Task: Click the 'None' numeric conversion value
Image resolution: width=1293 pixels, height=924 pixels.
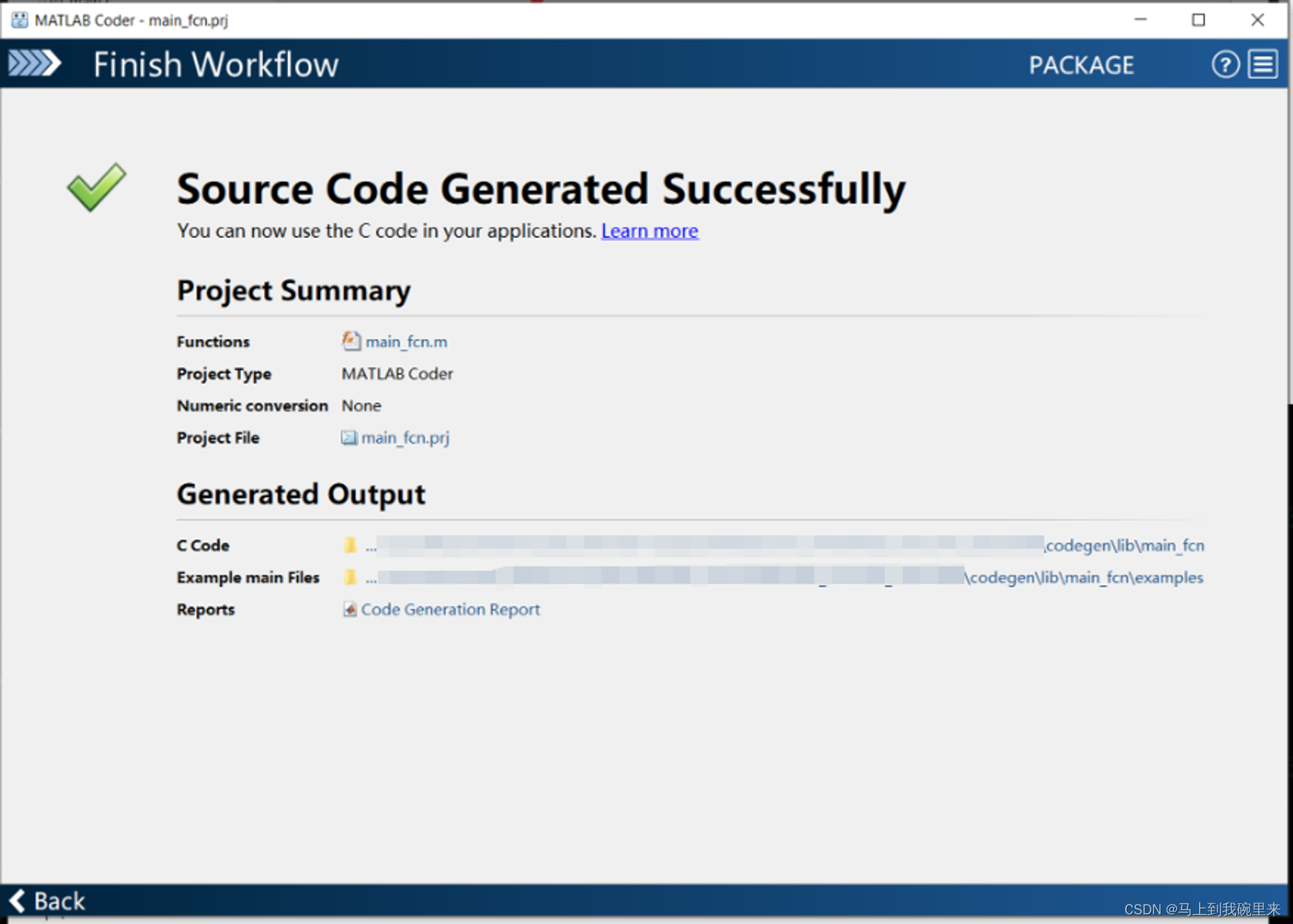Action: pos(361,405)
